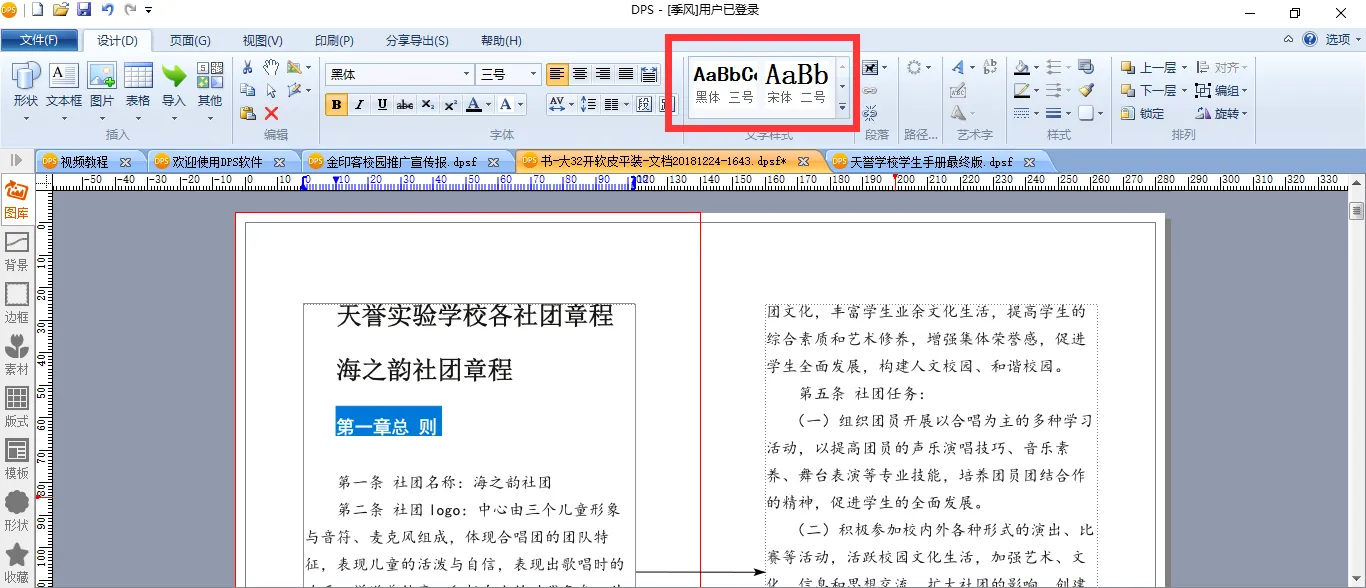The width and height of the screenshot is (1366, 588).
Task: Toggle bold formatting button
Action: (336, 105)
